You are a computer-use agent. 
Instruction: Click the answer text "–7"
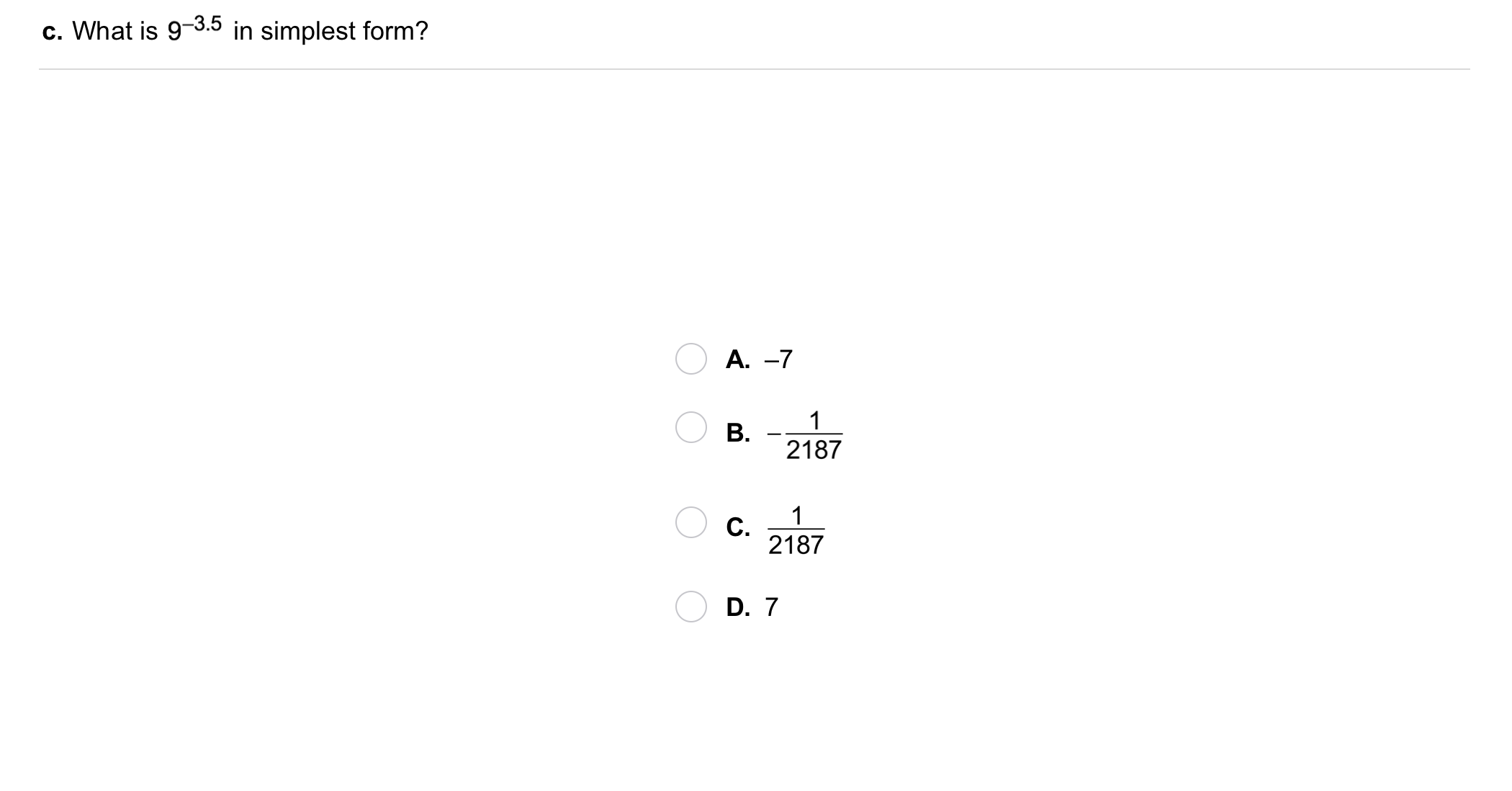pyautogui.click(x=778, y=359)
